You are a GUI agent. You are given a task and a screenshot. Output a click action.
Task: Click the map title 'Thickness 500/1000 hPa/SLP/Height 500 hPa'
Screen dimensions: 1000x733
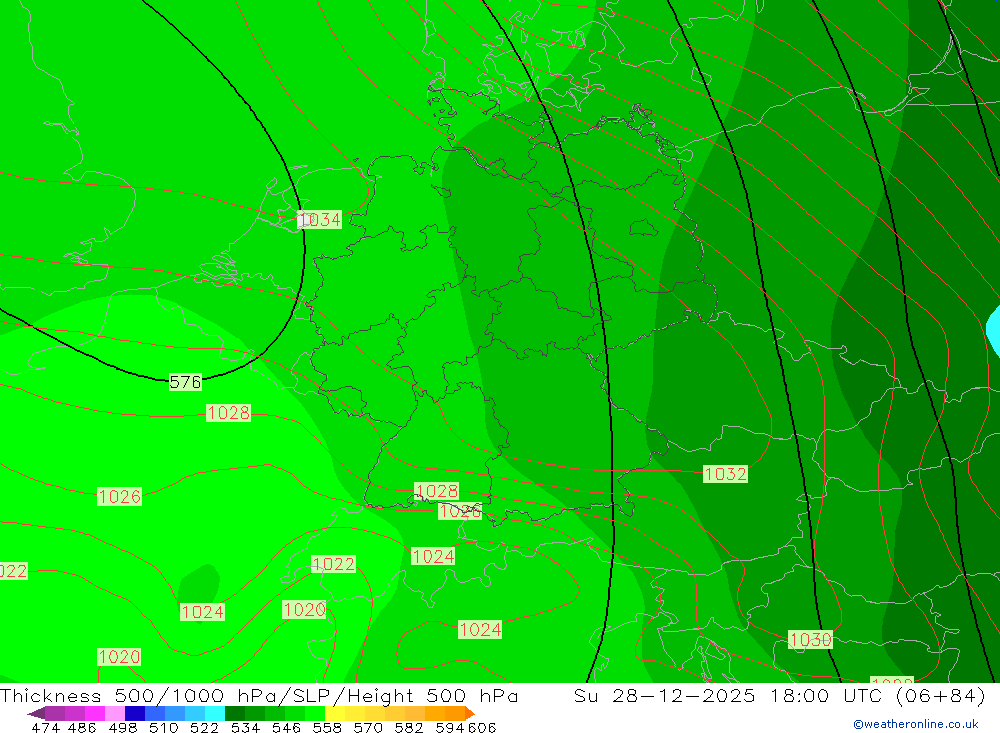tap(259, 695)
